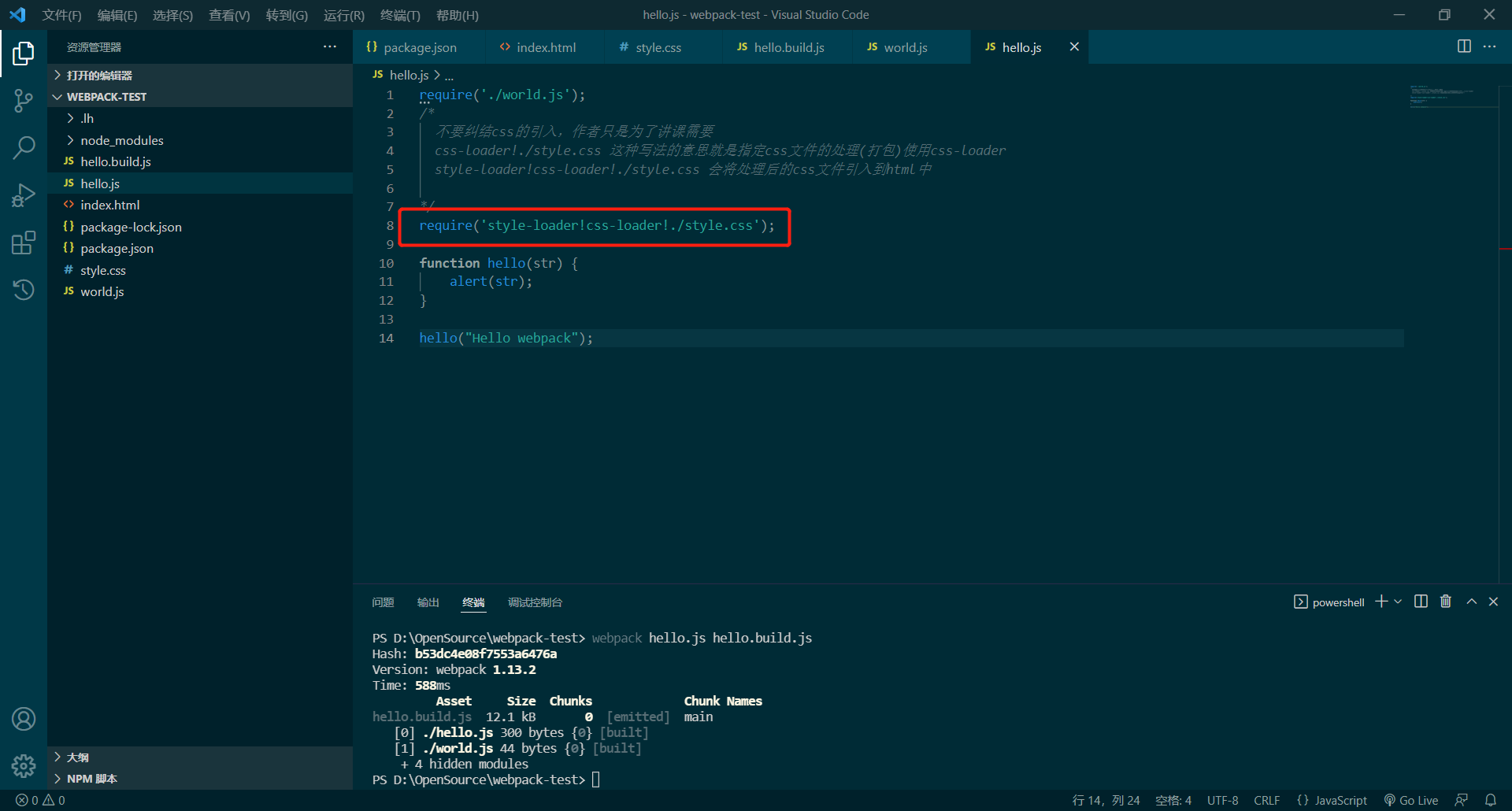The image size is (1512, 811).
Task: Expand the 打开的编辑器 section
Action: pyautogui.click(x=200, y=76)
